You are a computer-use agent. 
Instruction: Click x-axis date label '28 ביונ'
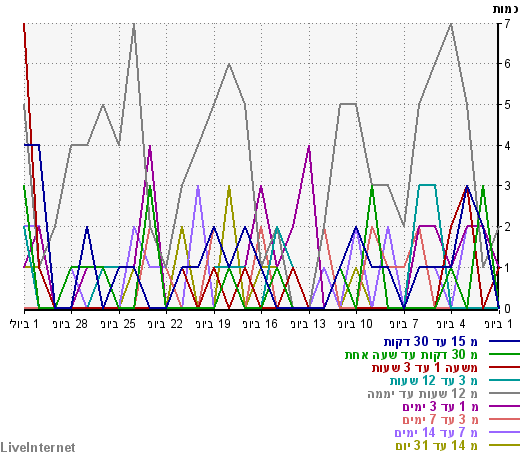tap(70, 324)
